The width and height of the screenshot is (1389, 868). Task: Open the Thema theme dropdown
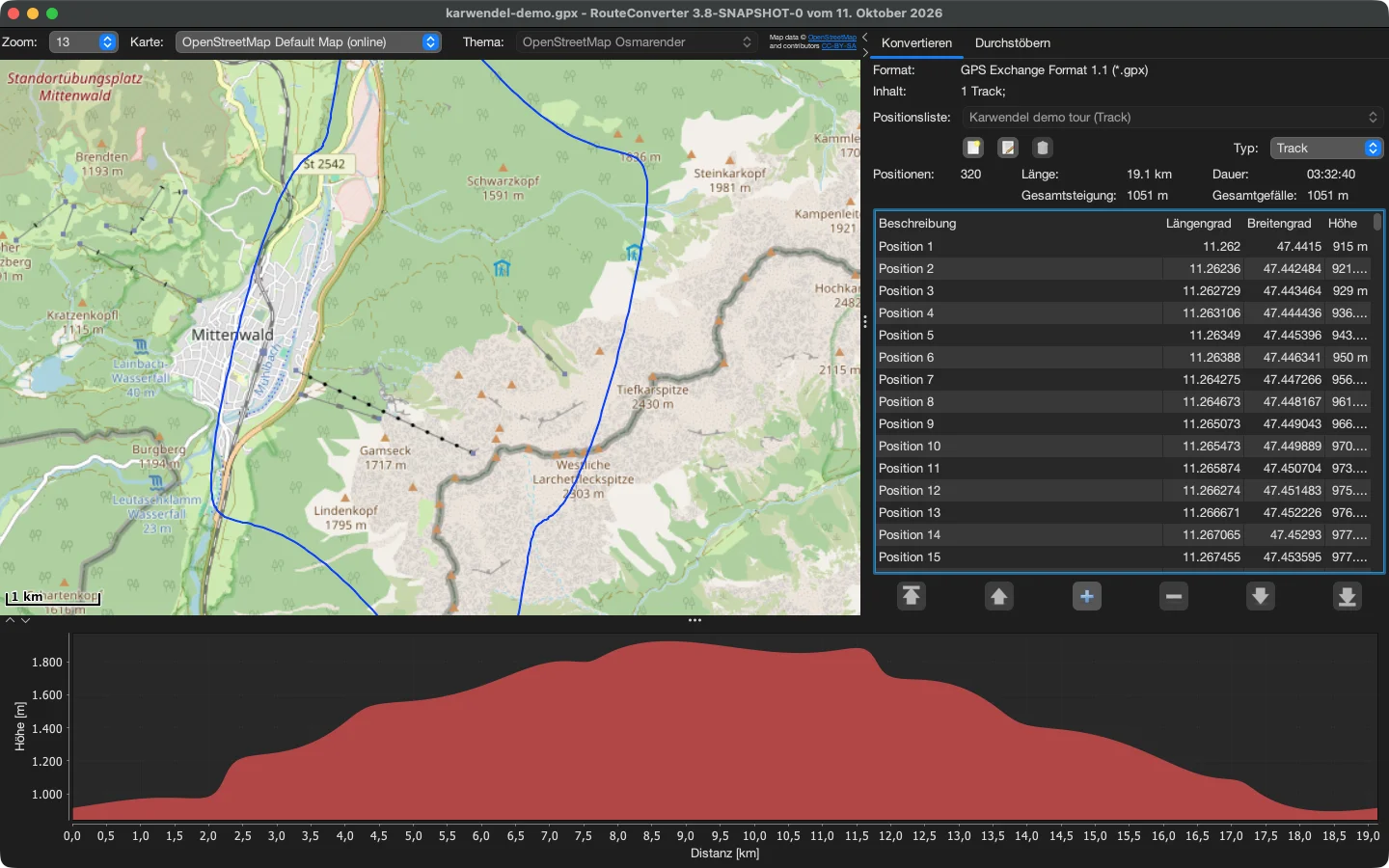click(637, 42)
